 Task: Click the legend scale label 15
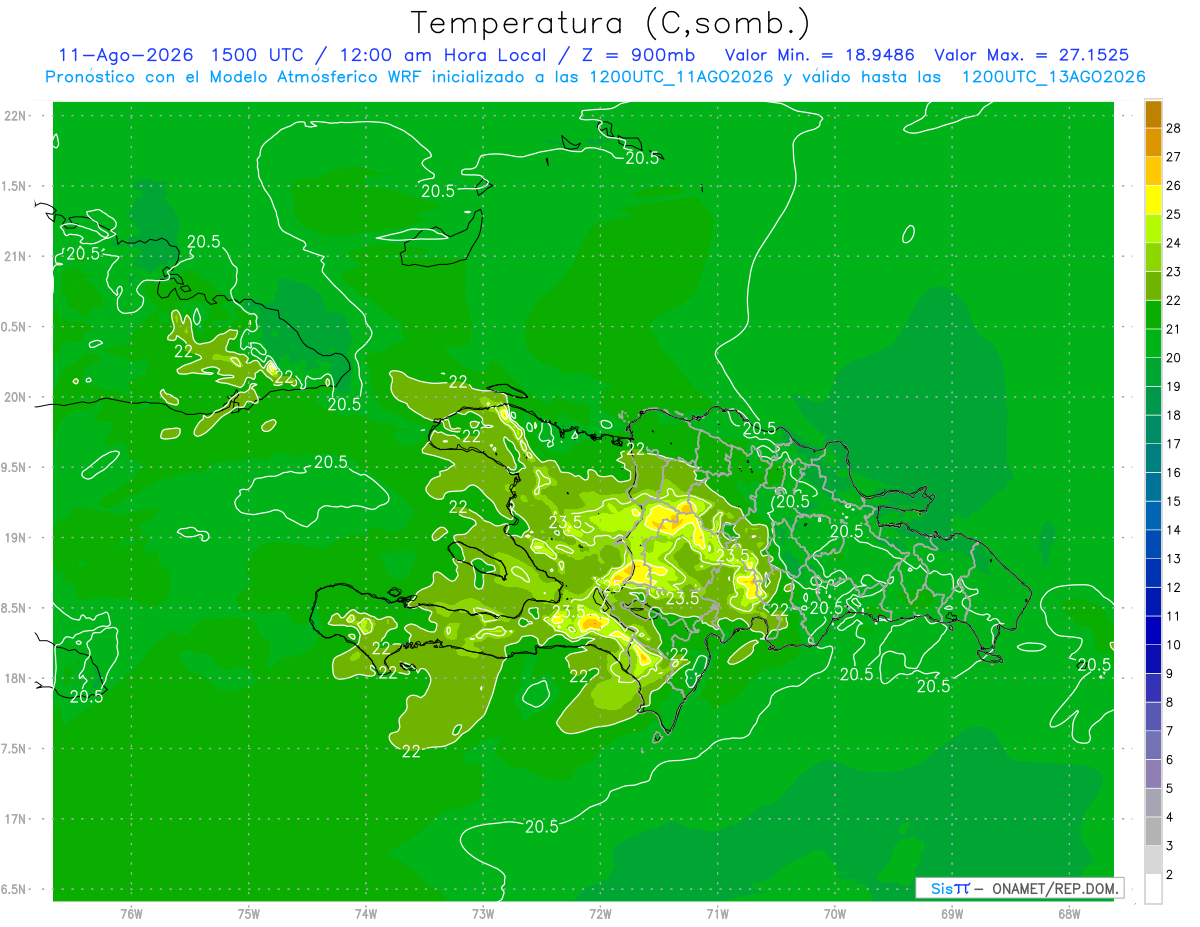pyautogui.click(x=1174, y=501)
